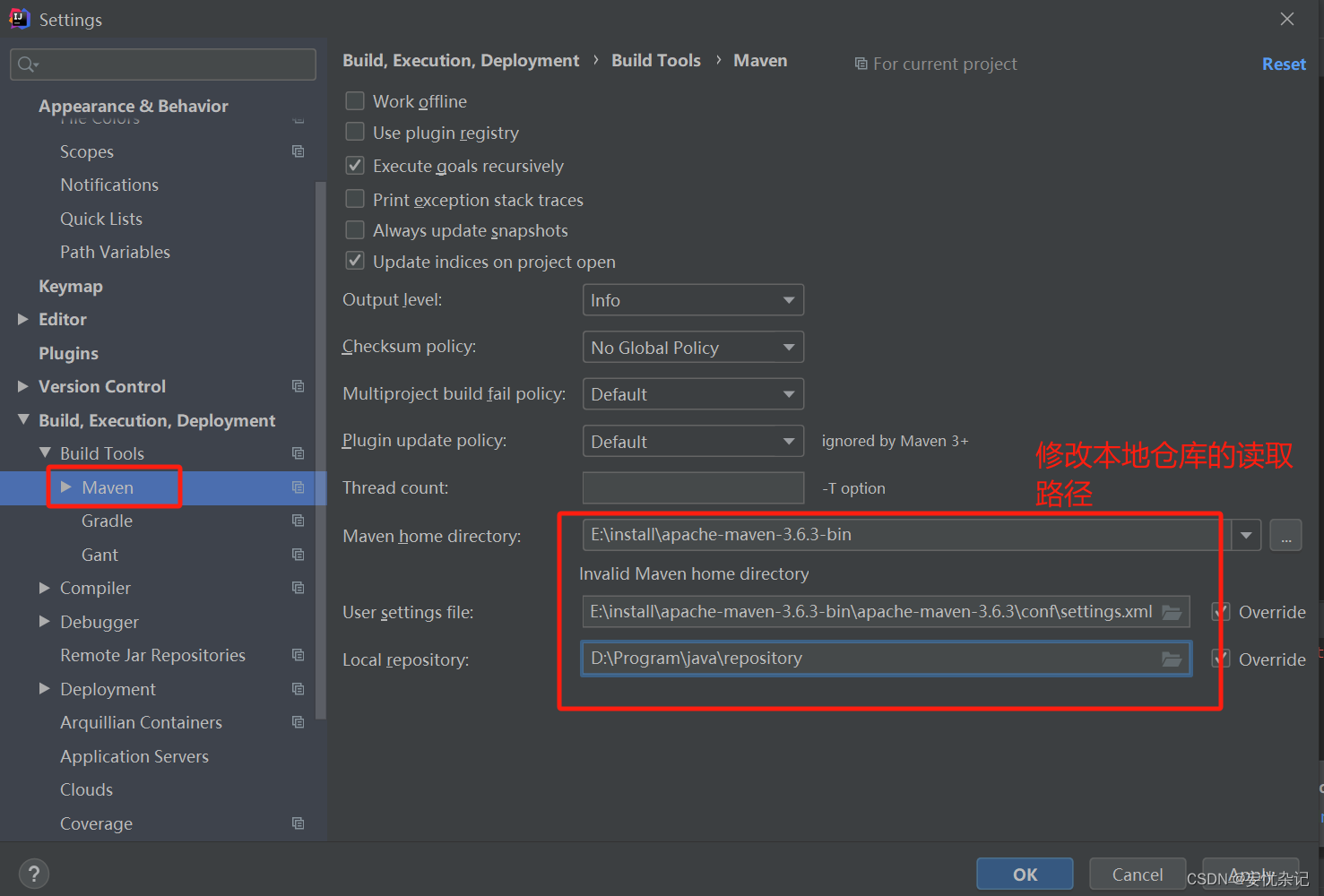Expand the Version Control tree node

tap(23, 386)
